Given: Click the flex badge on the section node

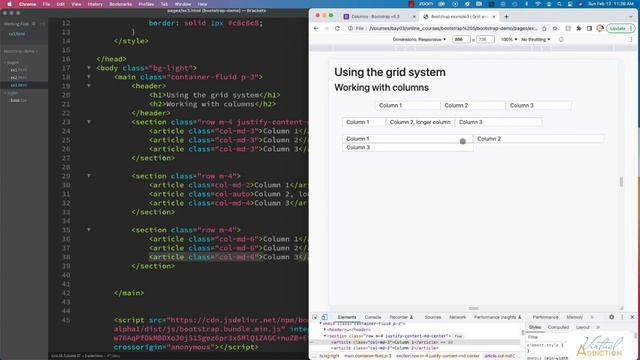Looking at the screenshot, I should 458,336.
